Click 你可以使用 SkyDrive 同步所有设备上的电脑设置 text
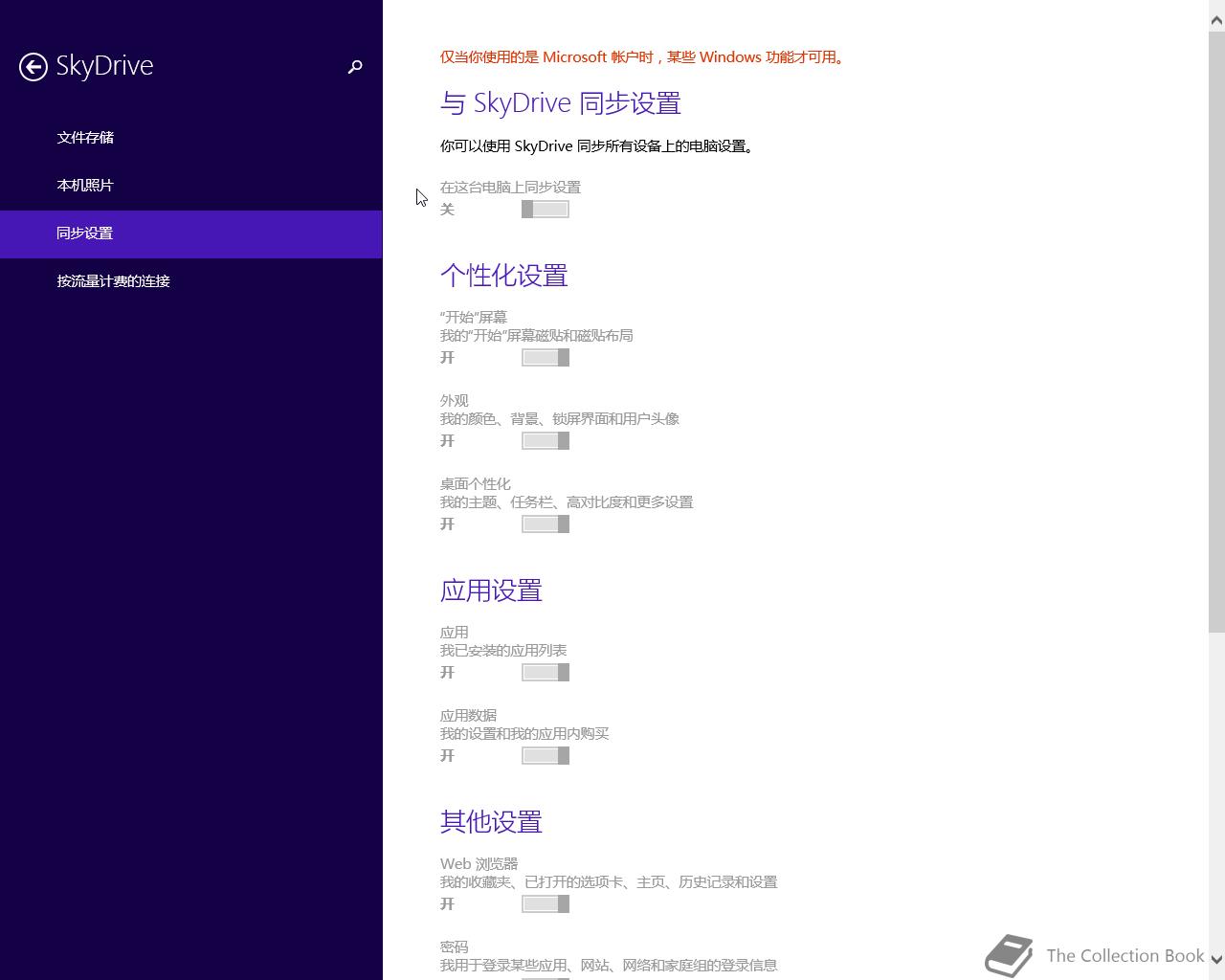 tap(598, 146)
